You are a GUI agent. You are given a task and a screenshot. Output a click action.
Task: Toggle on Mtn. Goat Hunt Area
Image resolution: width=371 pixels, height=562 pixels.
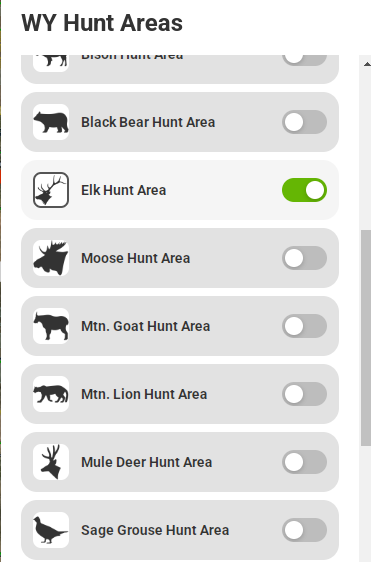[304, 326]
